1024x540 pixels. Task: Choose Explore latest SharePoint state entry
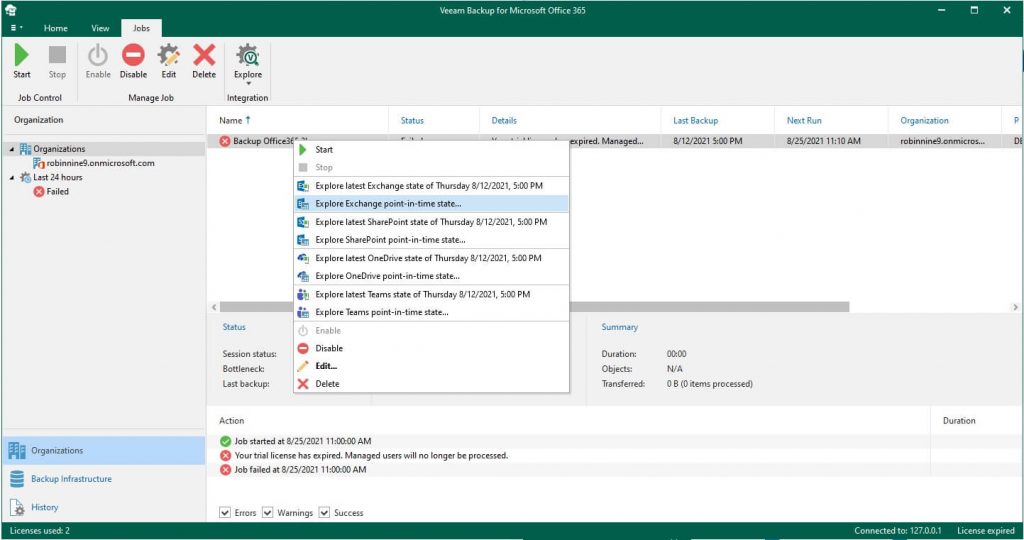[x=431, y=222]
